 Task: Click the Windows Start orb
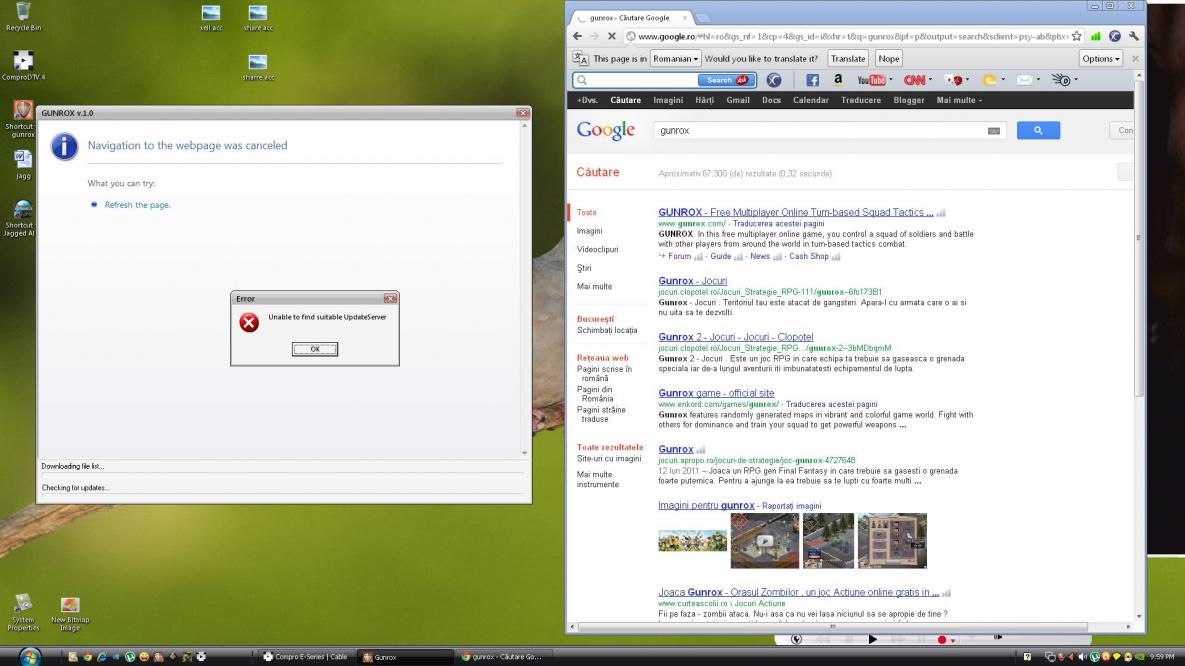30,657
